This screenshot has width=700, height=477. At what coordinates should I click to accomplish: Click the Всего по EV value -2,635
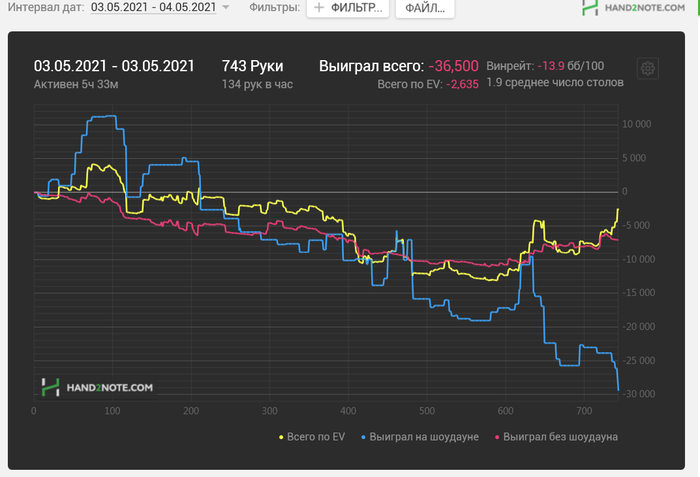(462, 84)
